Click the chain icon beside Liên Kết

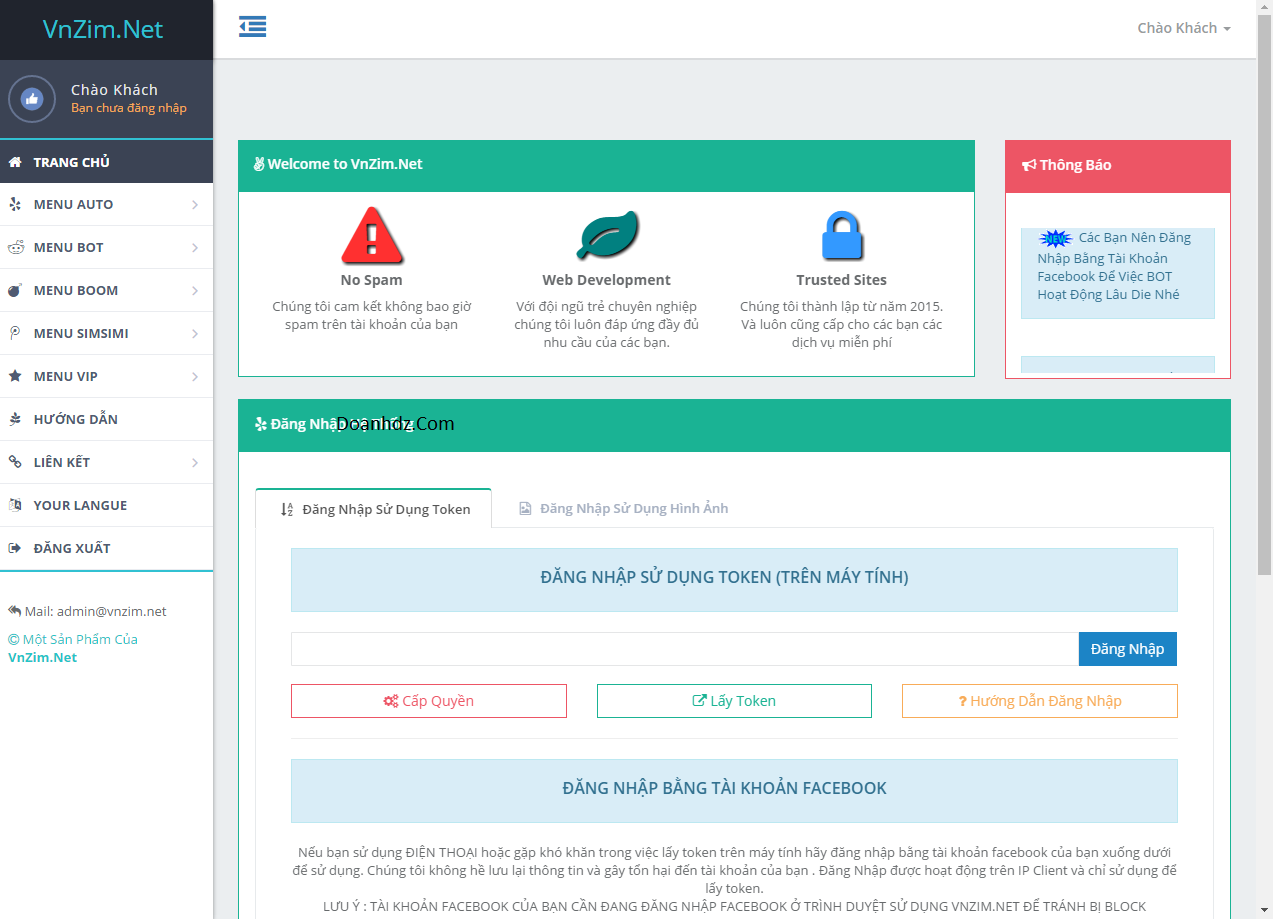pos(15,463)
